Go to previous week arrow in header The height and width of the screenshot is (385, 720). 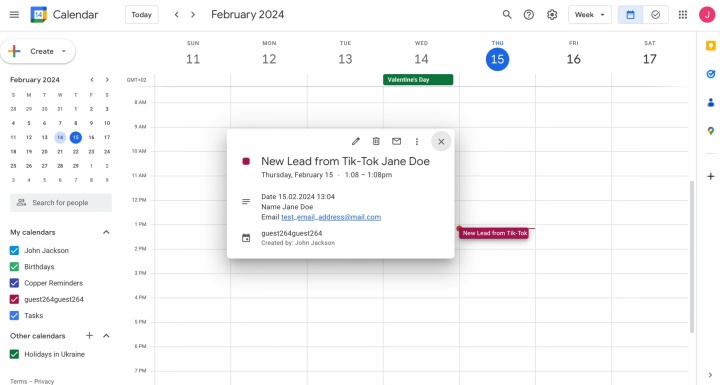coord(176,15)
